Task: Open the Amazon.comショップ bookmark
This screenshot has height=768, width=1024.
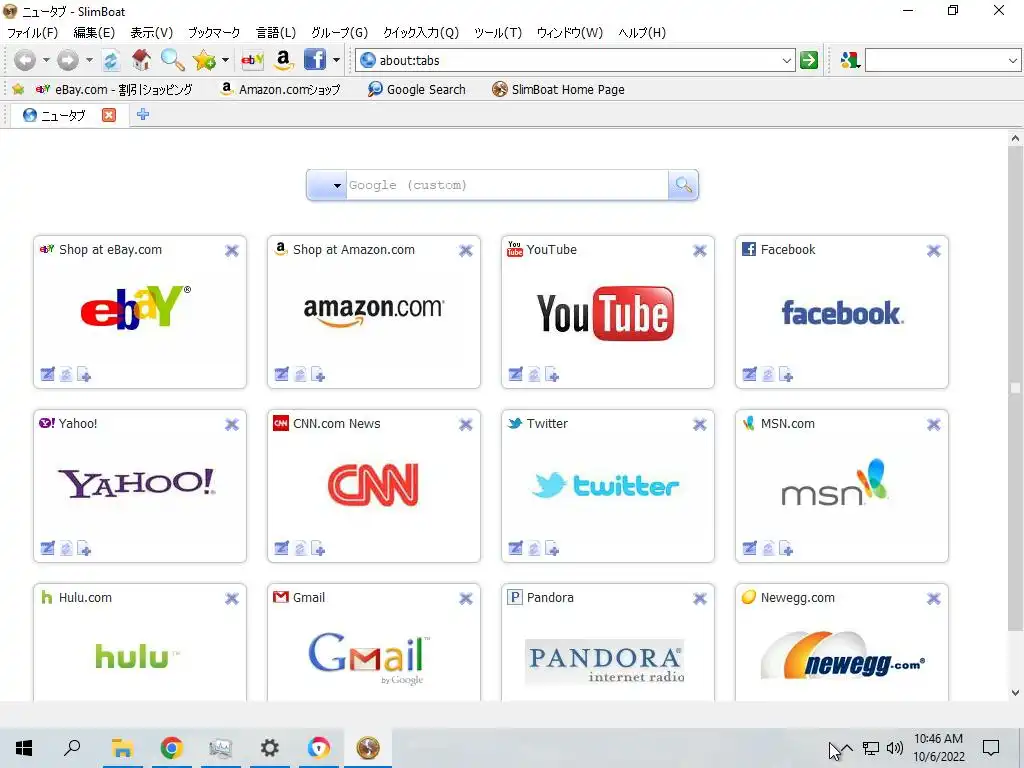Action: click(281, 89)
